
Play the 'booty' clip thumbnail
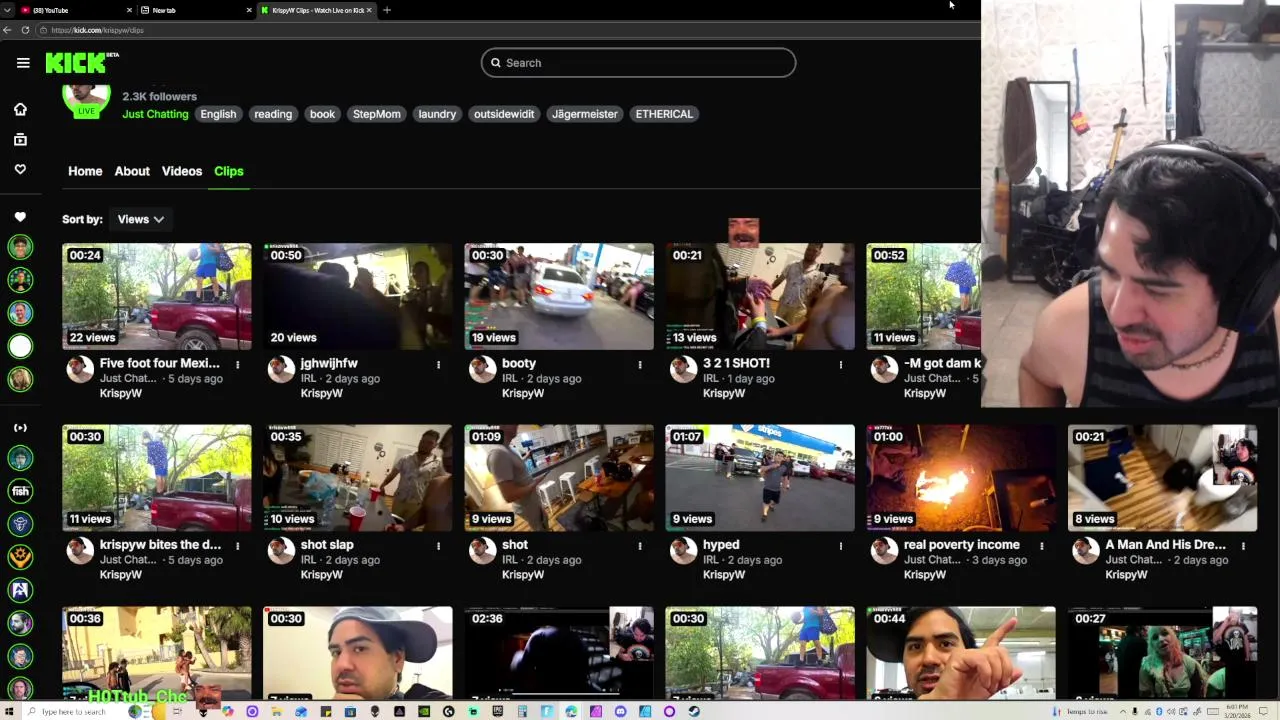point(559,297)
